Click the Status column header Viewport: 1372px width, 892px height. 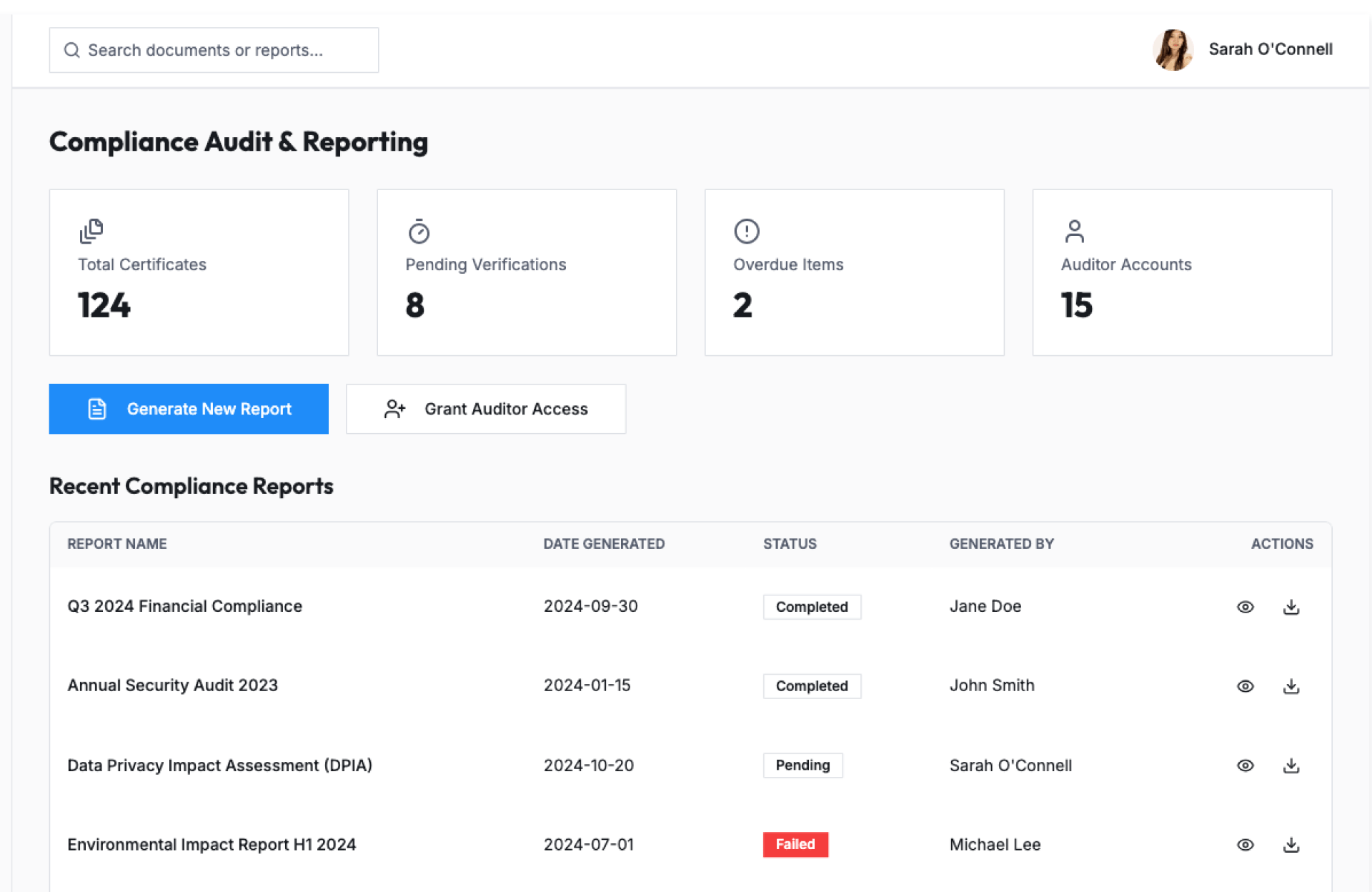click(x=790, y=544)
